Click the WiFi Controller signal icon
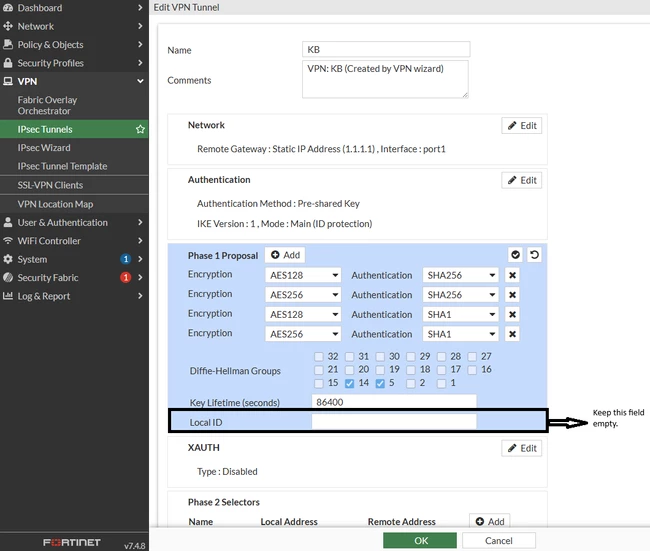The image size is (650, 551). pos(8,240)
